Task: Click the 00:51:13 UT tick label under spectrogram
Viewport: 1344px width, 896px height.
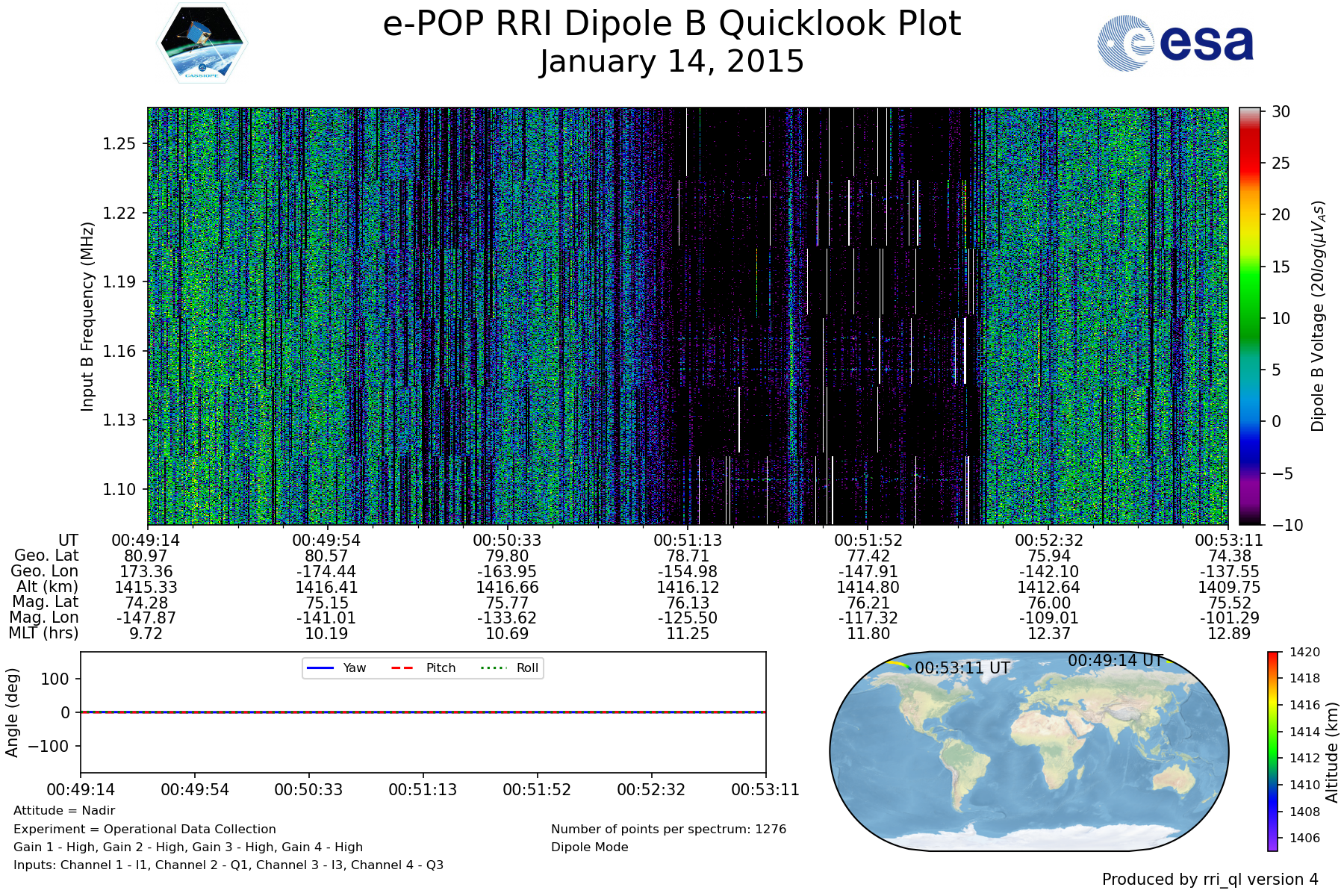Action: point(688,540)
